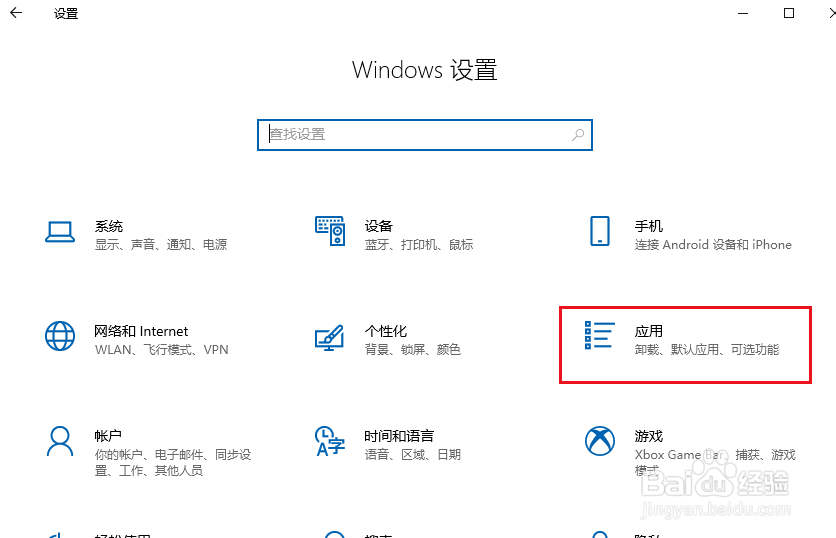Click the Apps list icon
The width and height of the screenshot is (836, 538).
click(x=600, y=335)
